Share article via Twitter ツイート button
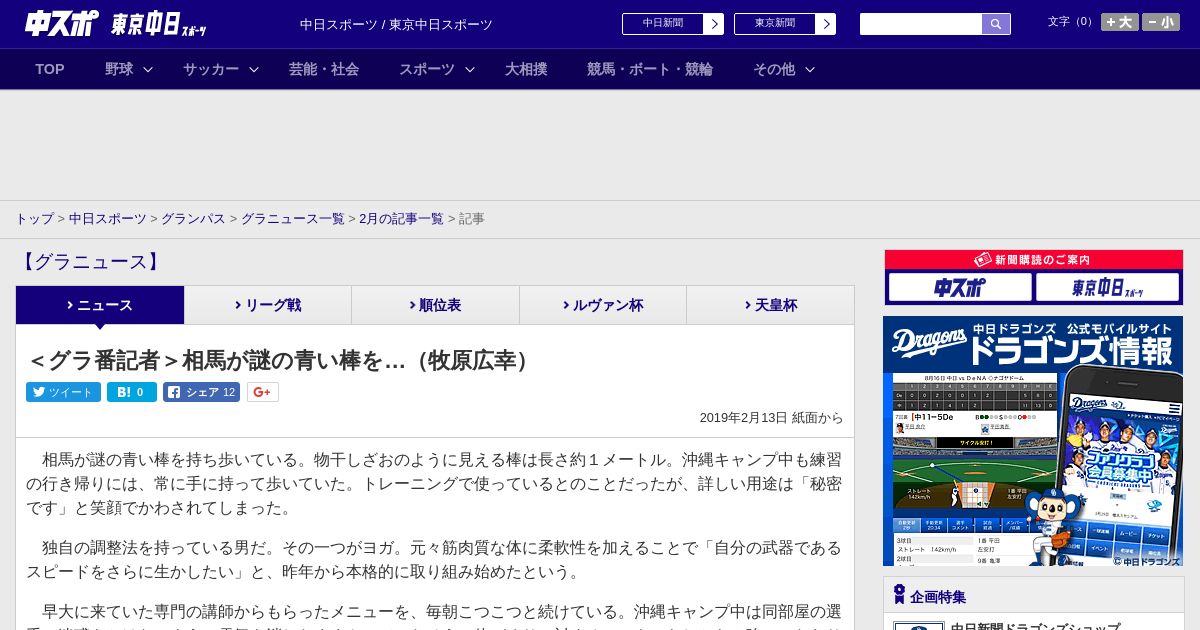This screenshot has width=1200, height=630. click(63, 392)
